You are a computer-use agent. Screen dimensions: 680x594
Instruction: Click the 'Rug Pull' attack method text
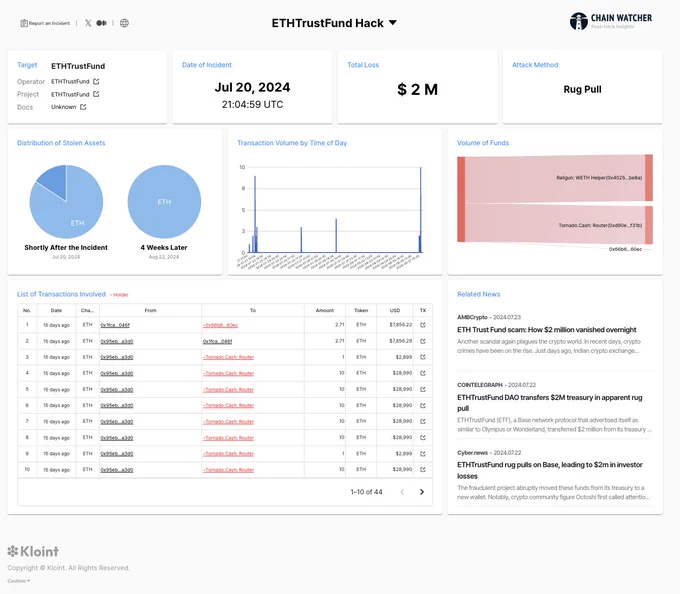click(582, 89)
